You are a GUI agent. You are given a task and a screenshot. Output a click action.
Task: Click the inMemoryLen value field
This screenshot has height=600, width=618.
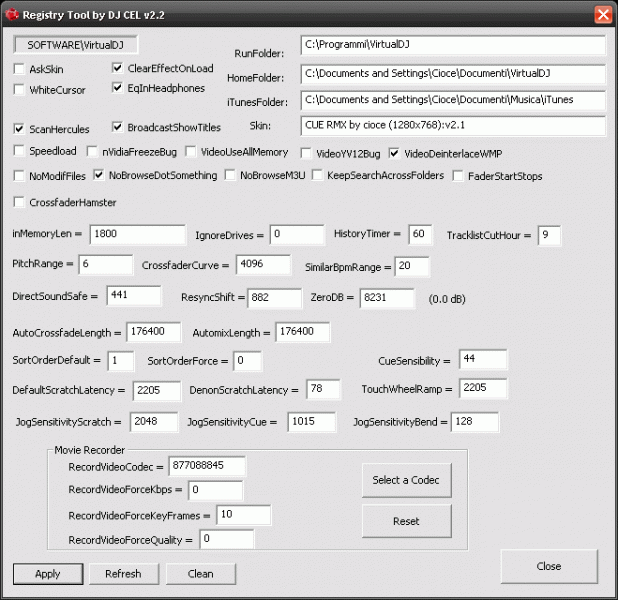tap(138, 235)
